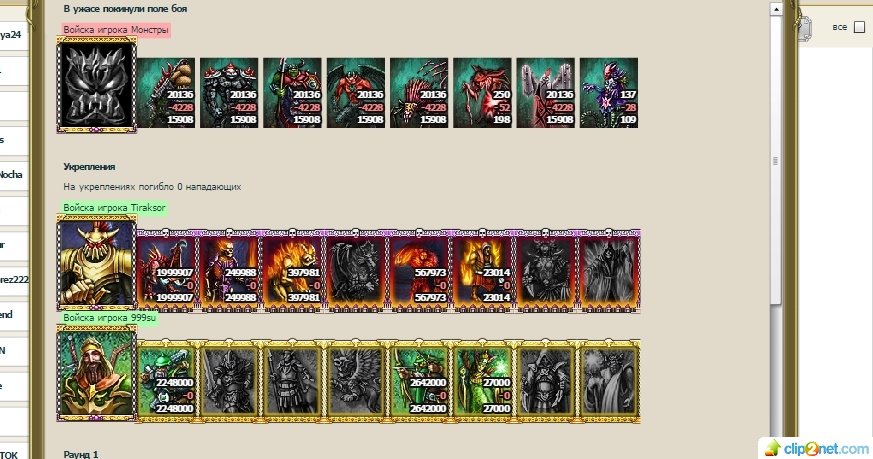Open the clip2net.com logo link
This screenshot has height=459, width=873.
816,448
